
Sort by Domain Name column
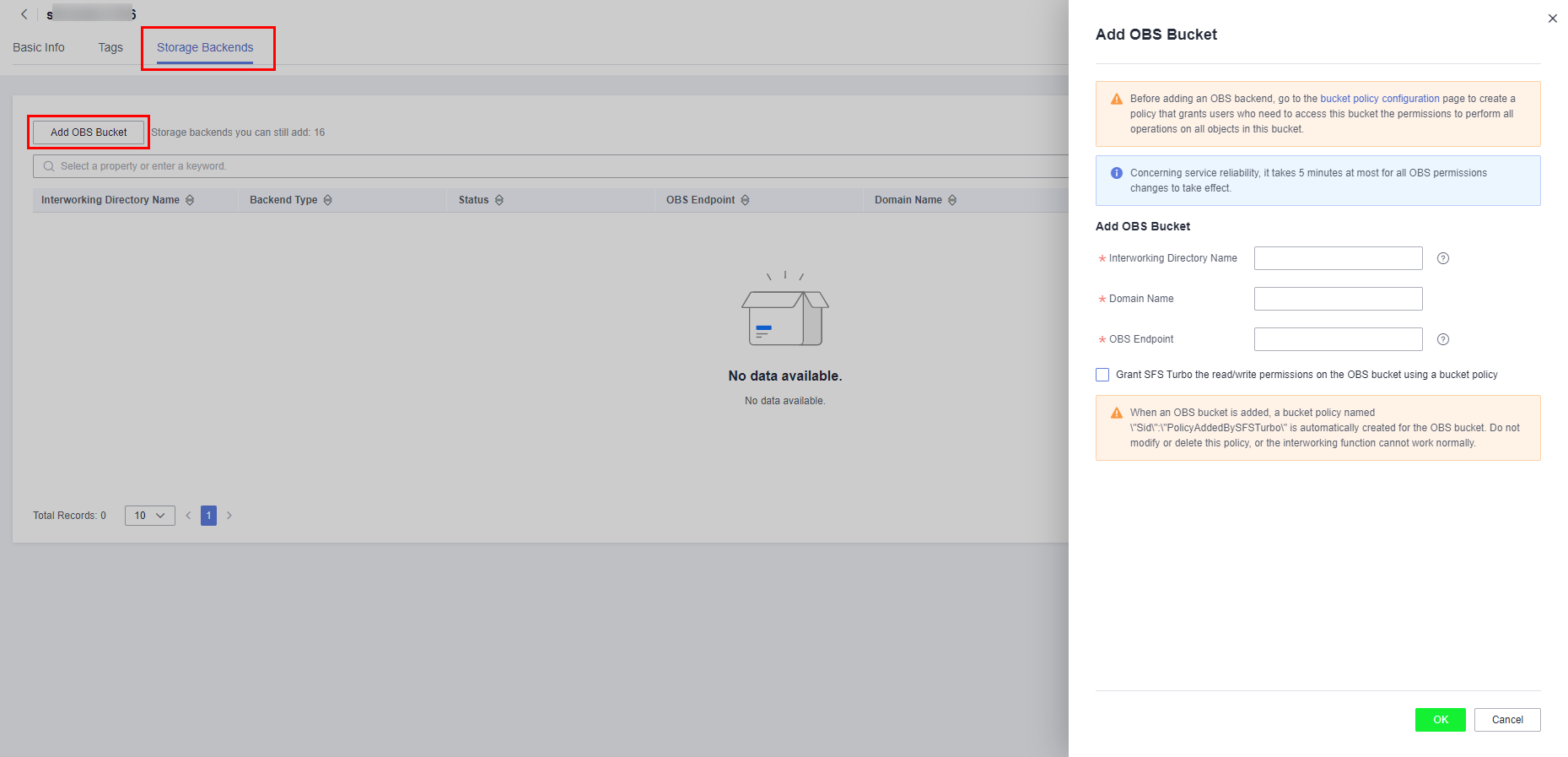[x=952, y=200]
